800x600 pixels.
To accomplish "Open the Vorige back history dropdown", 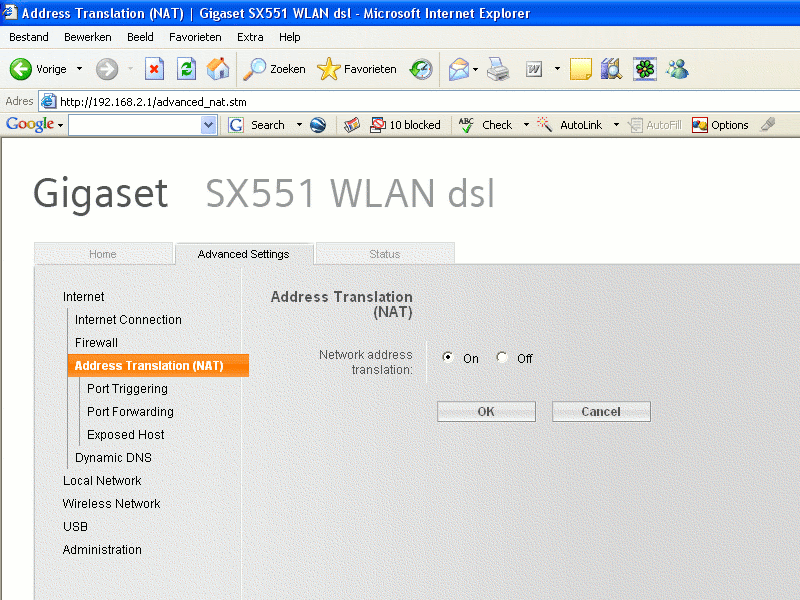I will coord(79,68).
